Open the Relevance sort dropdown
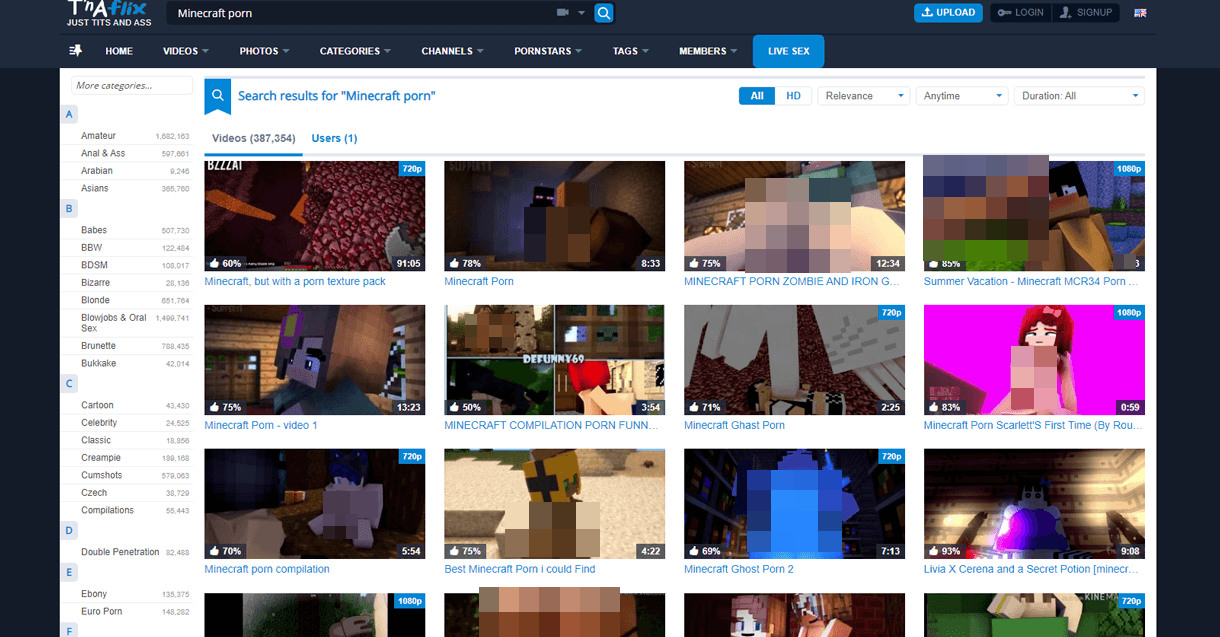This screenshot has width=1220, height=637. [863, 96]
